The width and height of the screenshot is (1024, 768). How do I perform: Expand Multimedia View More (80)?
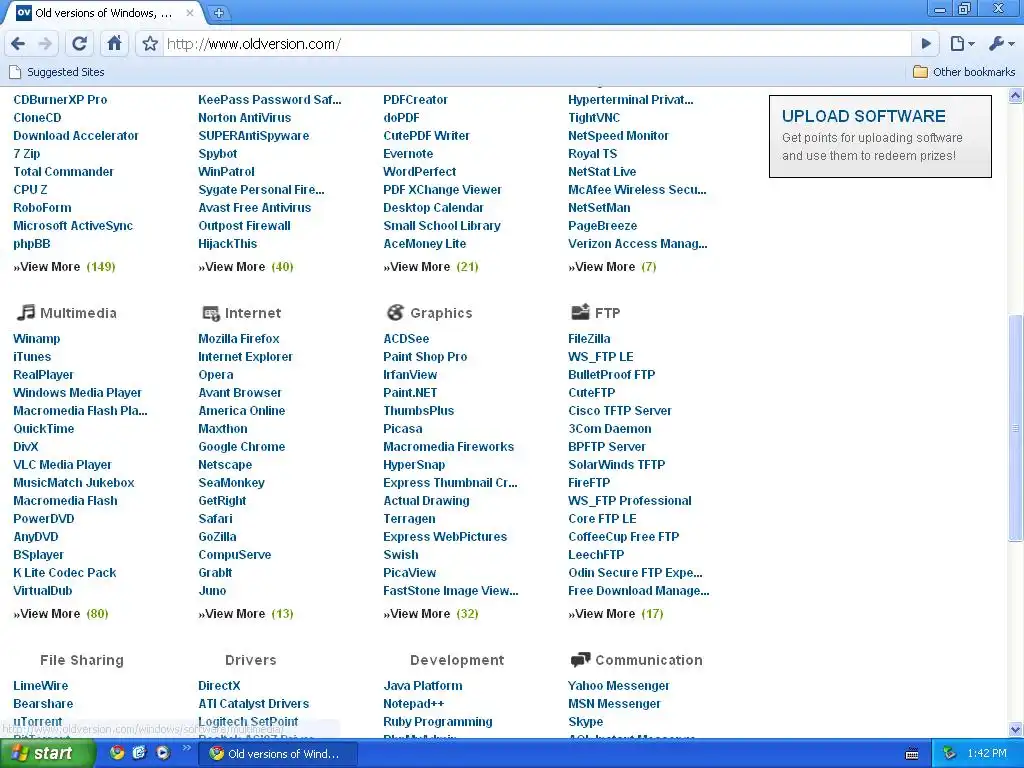pyautogui.click(x=61, y=613)
